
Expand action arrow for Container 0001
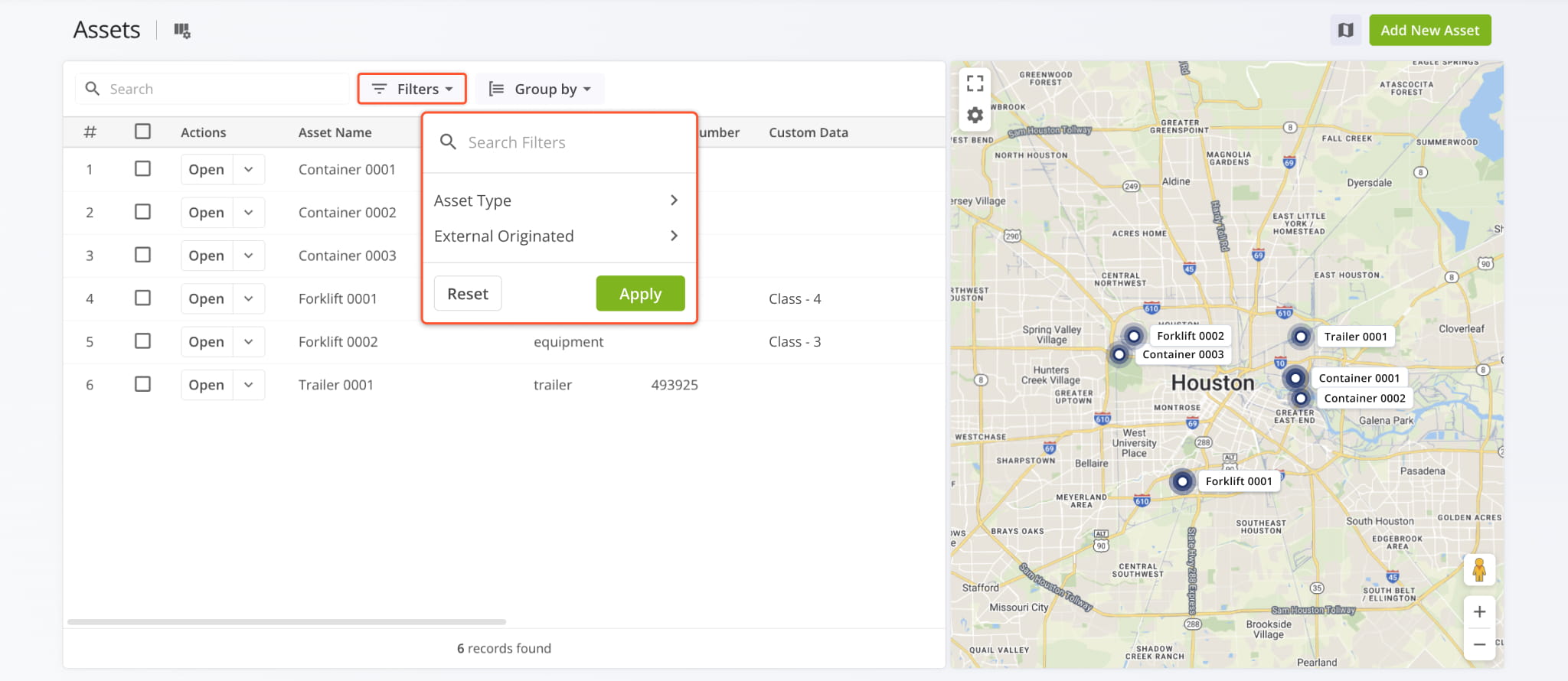(x=249, y=169)
